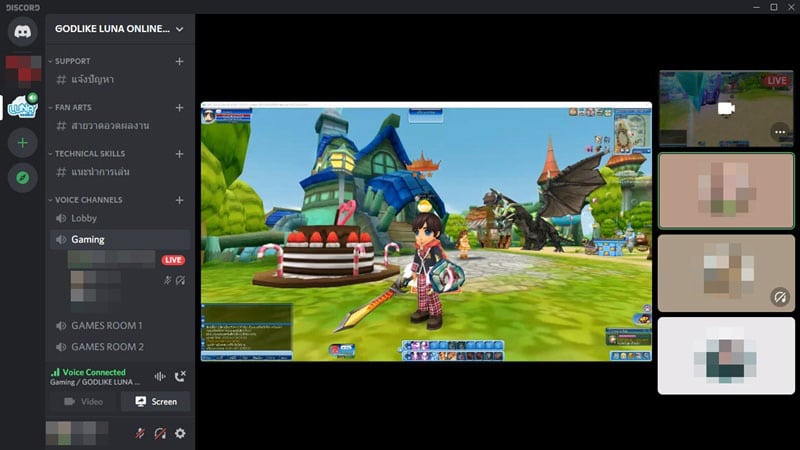800x450 pixels.
Task: Click speaker icon beside GAMES ROOM 1
Action: 61,326
